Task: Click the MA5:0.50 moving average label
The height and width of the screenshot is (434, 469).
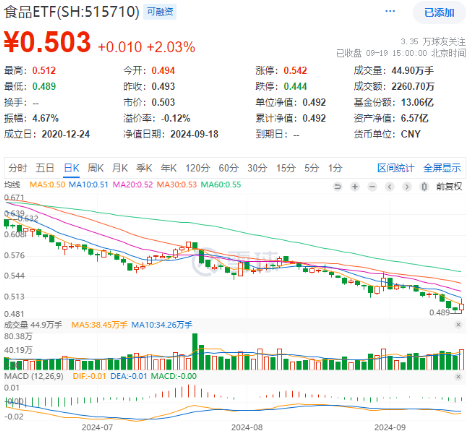Action: point(47,185)
